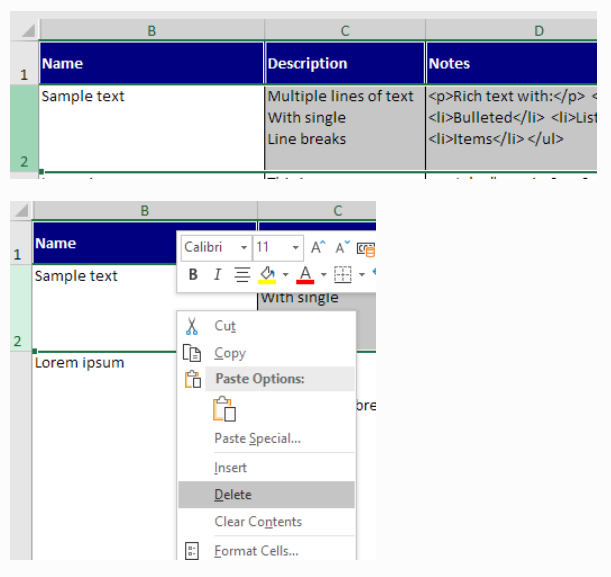Apply the cell borders icon
The height and width of the screenshot is (577, 611).
[x=342, y=275]
